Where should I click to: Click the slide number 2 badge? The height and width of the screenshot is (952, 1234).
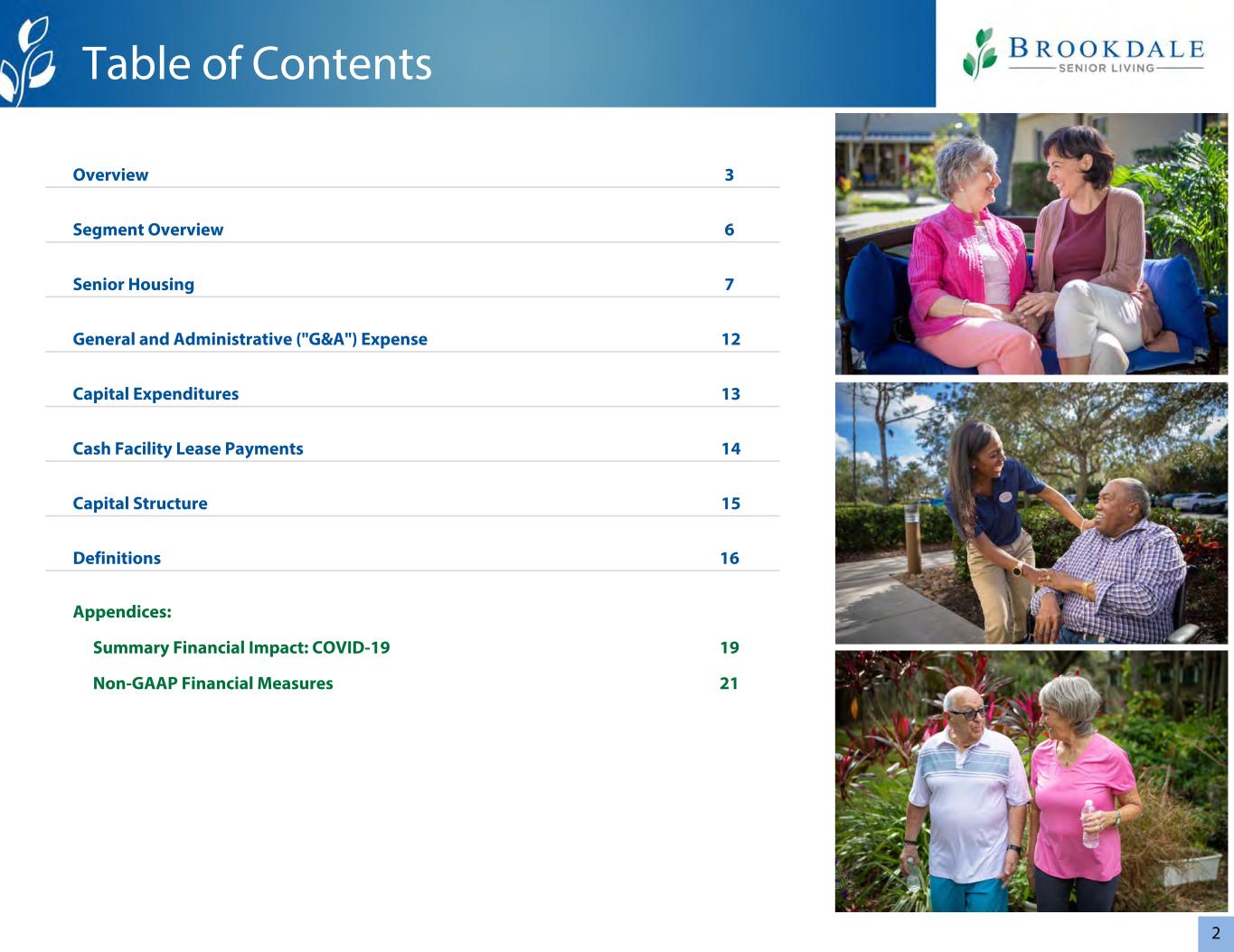(1216, 934)
